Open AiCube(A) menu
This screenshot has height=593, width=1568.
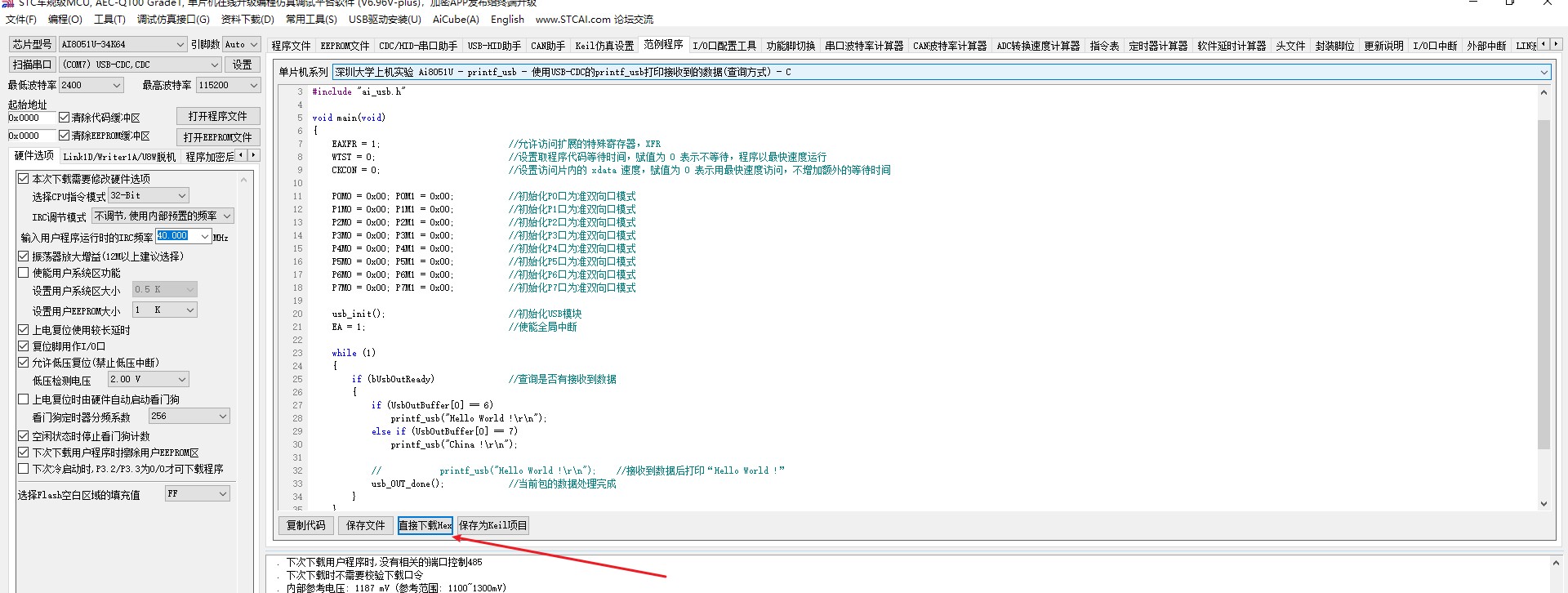[x=456, y=19]
